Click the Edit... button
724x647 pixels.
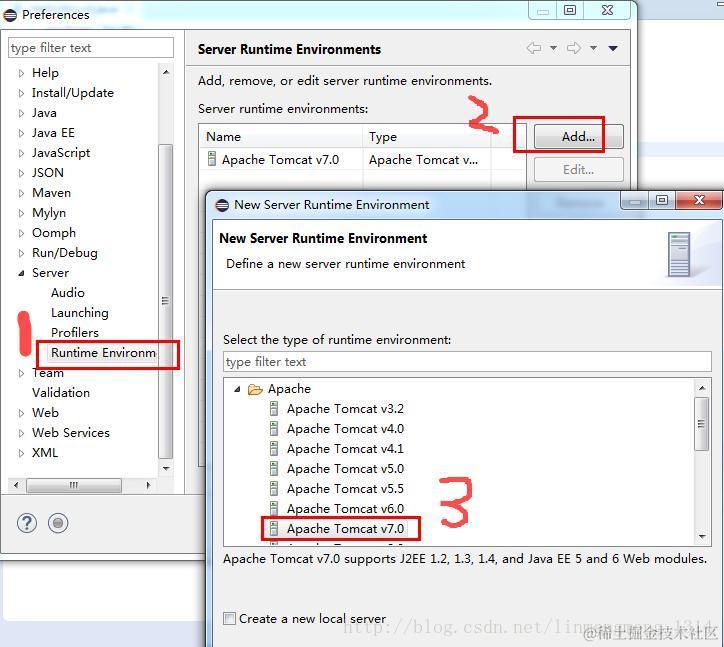tap(578, 169)
